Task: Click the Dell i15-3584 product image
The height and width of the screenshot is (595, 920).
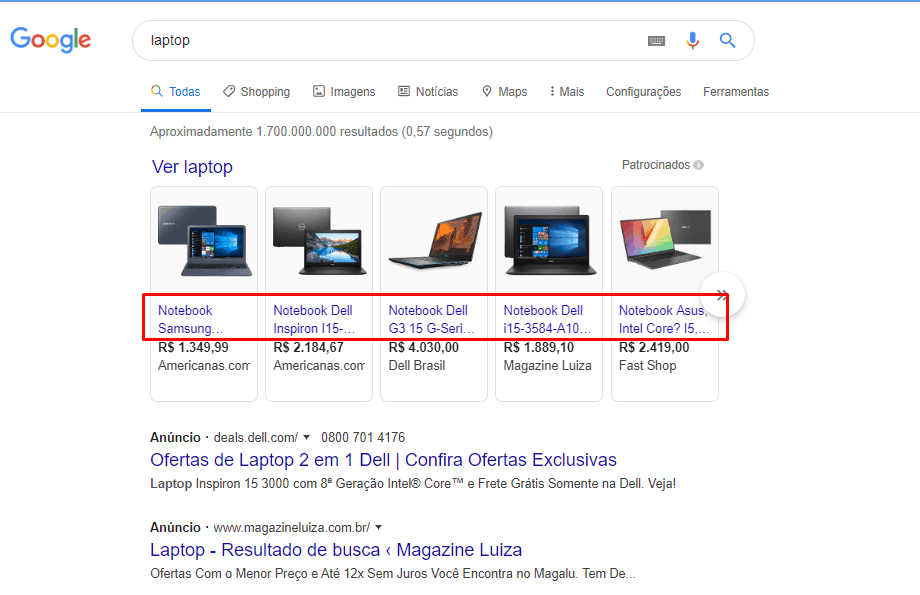Action: click(x=550, y=241)
